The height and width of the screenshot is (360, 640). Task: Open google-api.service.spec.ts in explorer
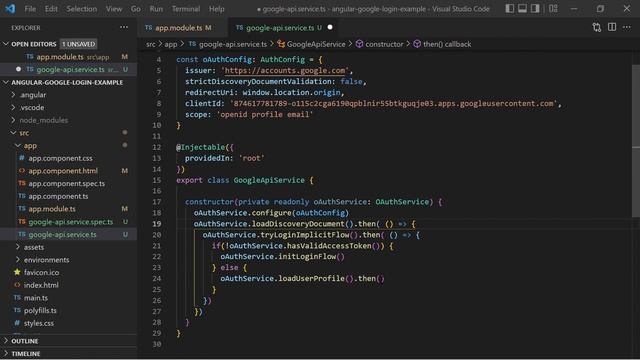click(x=70, y=222)
